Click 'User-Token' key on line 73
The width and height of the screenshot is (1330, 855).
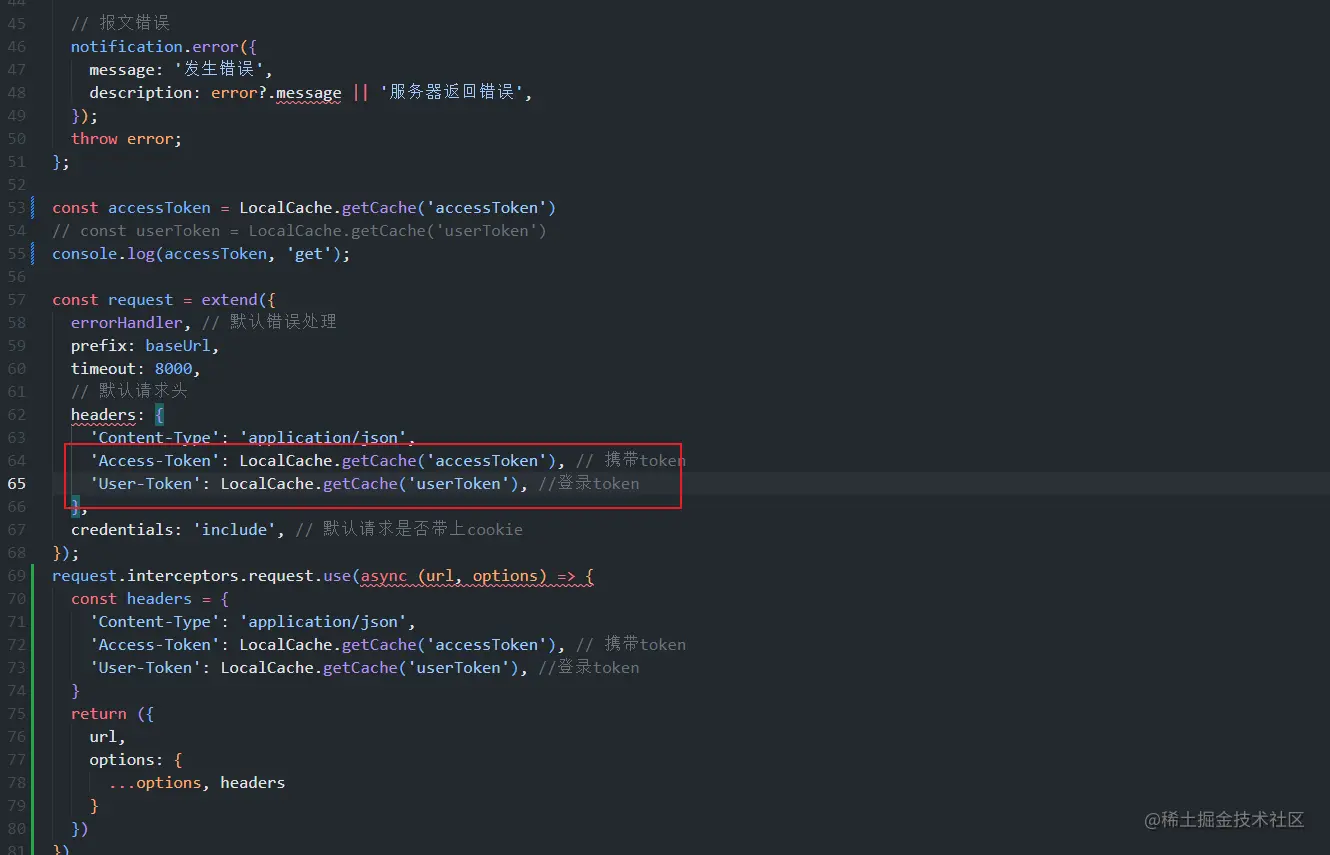click(x=145, y=667)
